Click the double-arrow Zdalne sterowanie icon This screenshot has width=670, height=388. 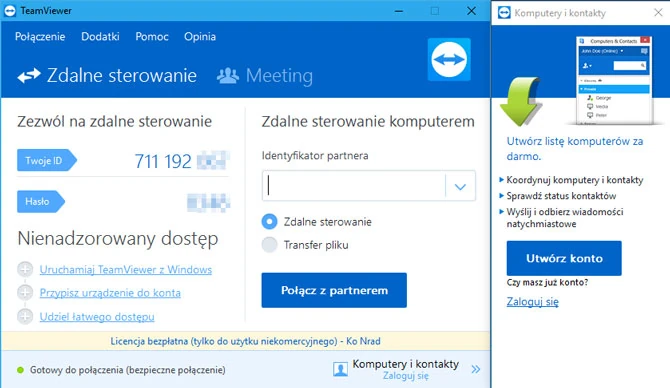click(29, 76)
